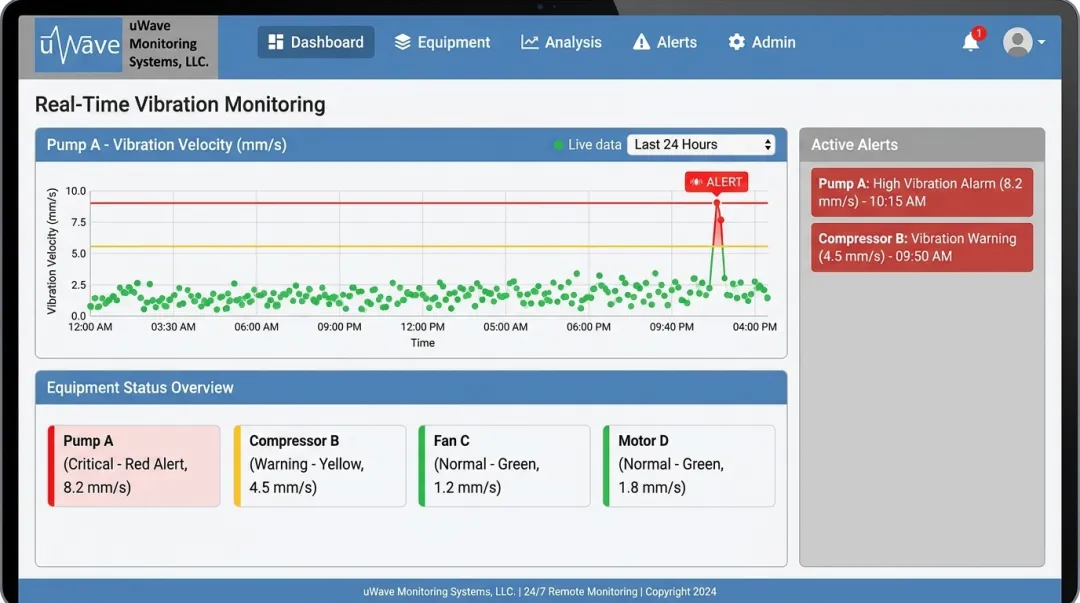The height and width of the screenshot is (603, 1080).
Task: Click the Alerts warning triangle icon
Action: pyautogui.click(x=641, y=42)
